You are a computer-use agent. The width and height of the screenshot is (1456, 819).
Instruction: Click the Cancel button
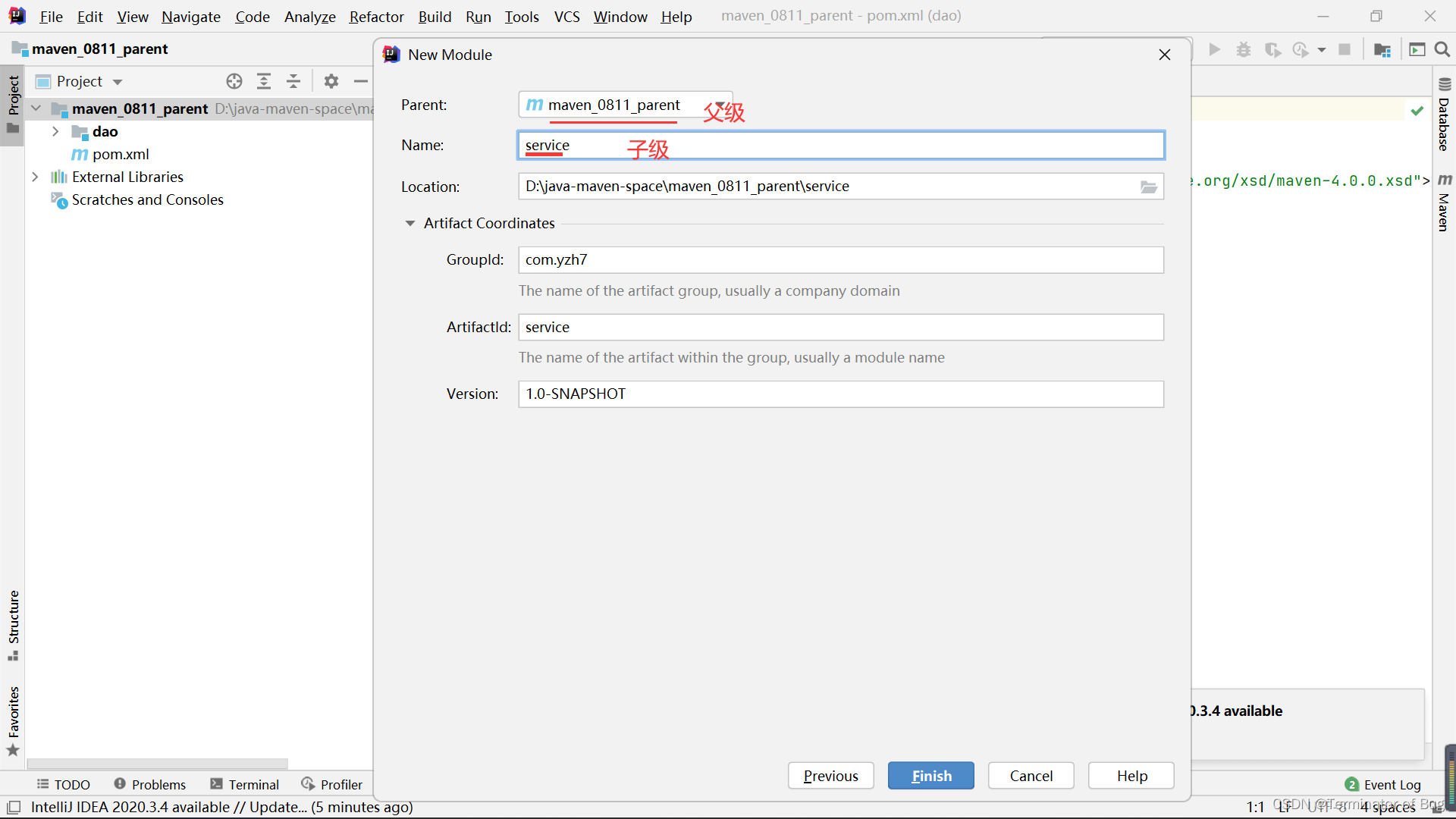pyautogui.click(x=1031, y=776)
